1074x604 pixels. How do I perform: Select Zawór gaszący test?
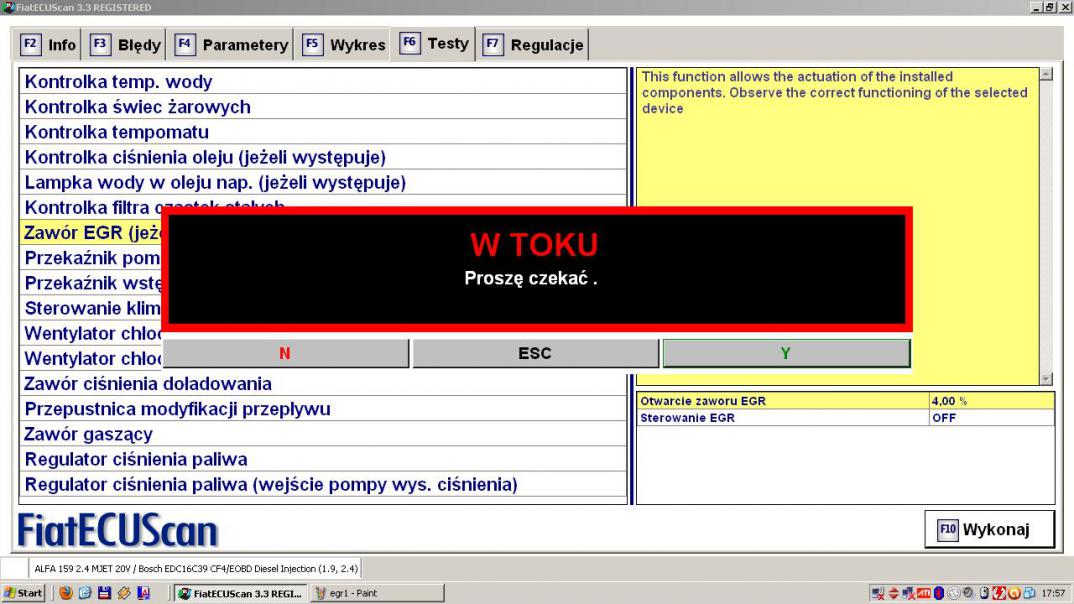click(323, 435)
